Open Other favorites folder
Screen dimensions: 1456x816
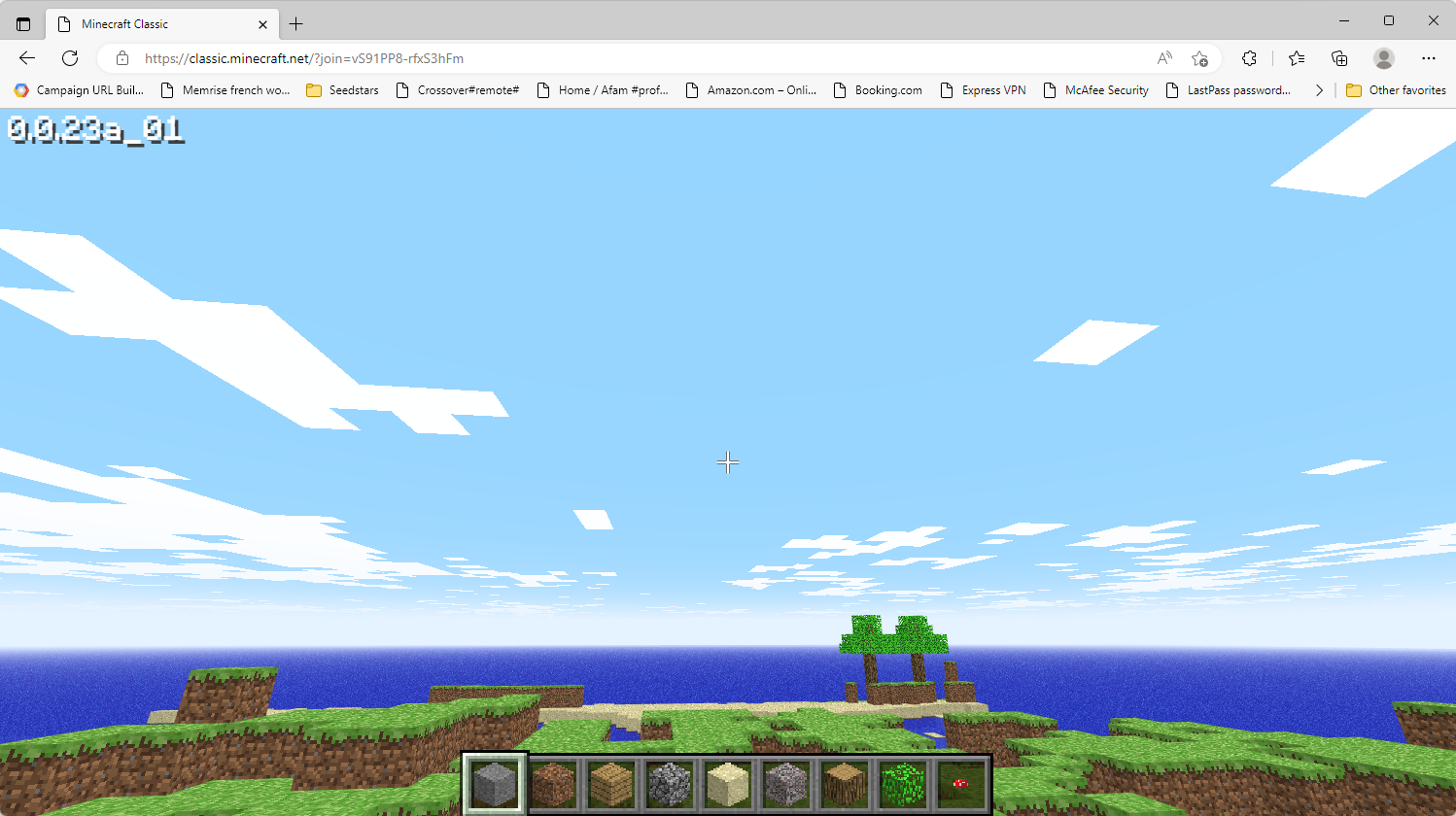[1396, 90]
